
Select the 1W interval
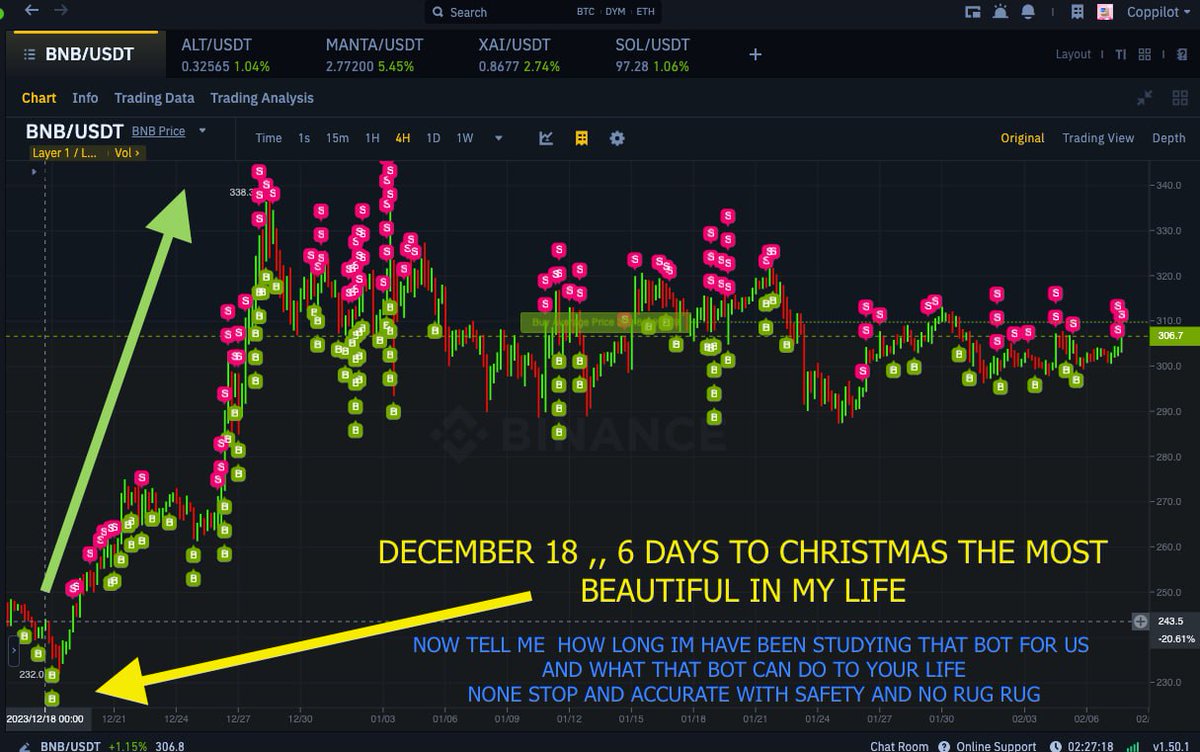click(x=465, y=138)
